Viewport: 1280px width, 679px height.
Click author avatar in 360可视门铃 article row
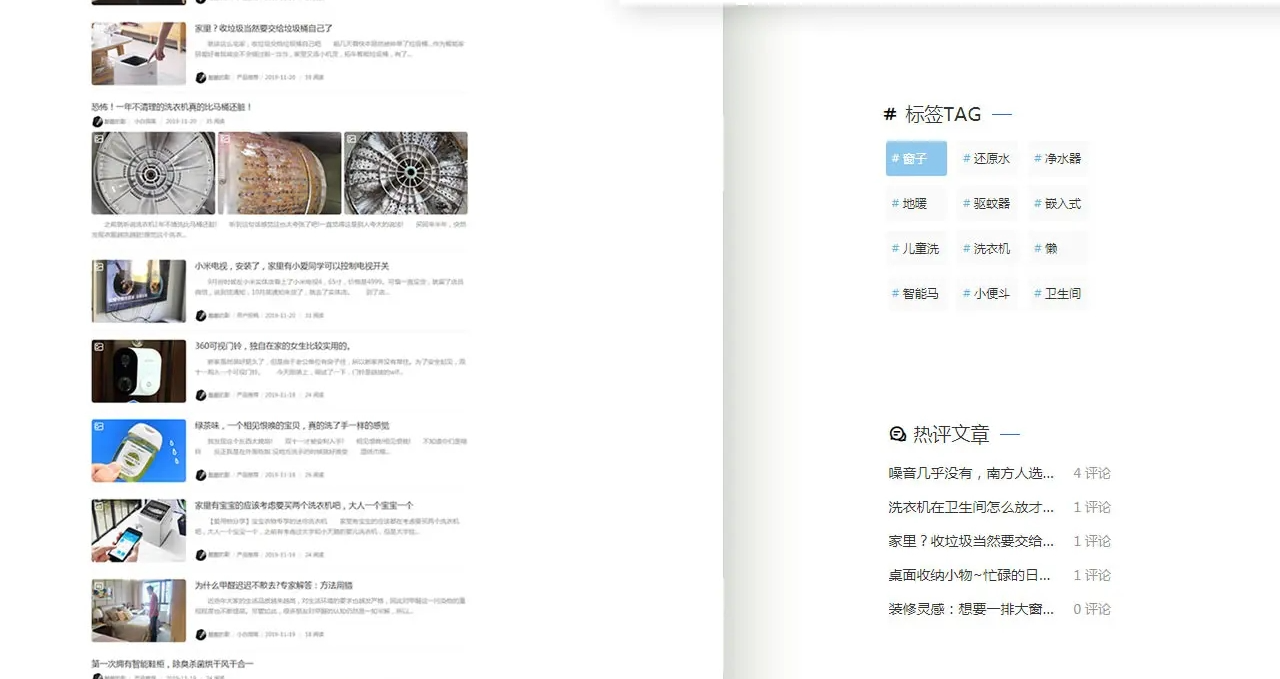coord(201,395)
